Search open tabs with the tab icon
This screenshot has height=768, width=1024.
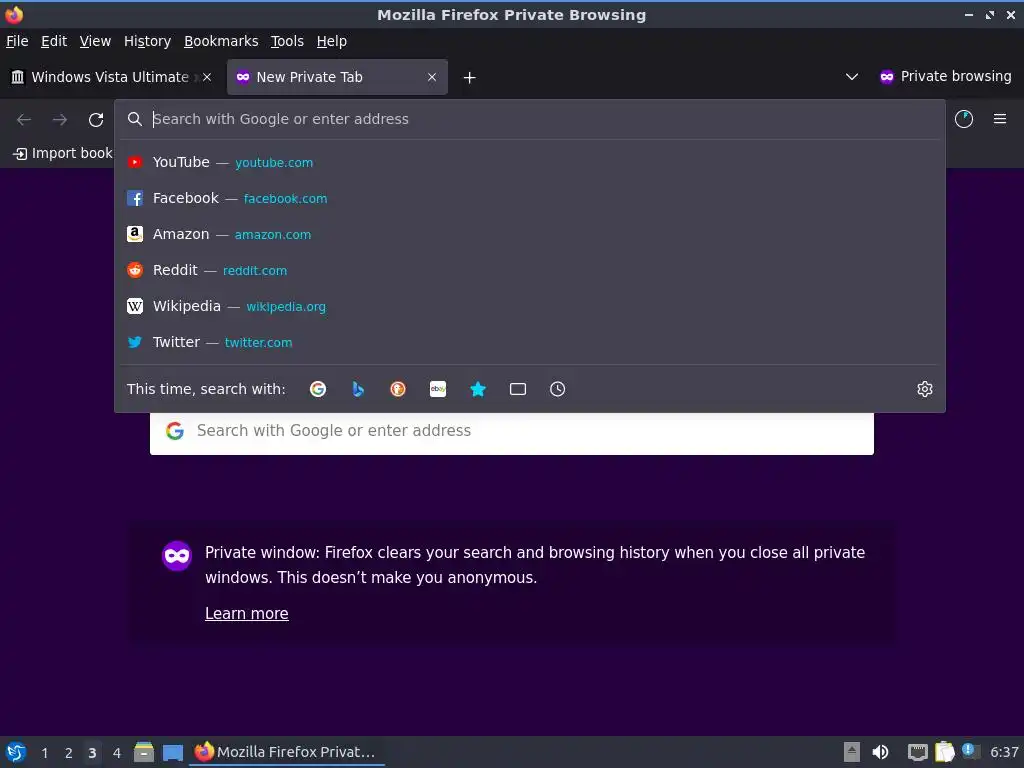pyautogui.click(x=518, y=389)
